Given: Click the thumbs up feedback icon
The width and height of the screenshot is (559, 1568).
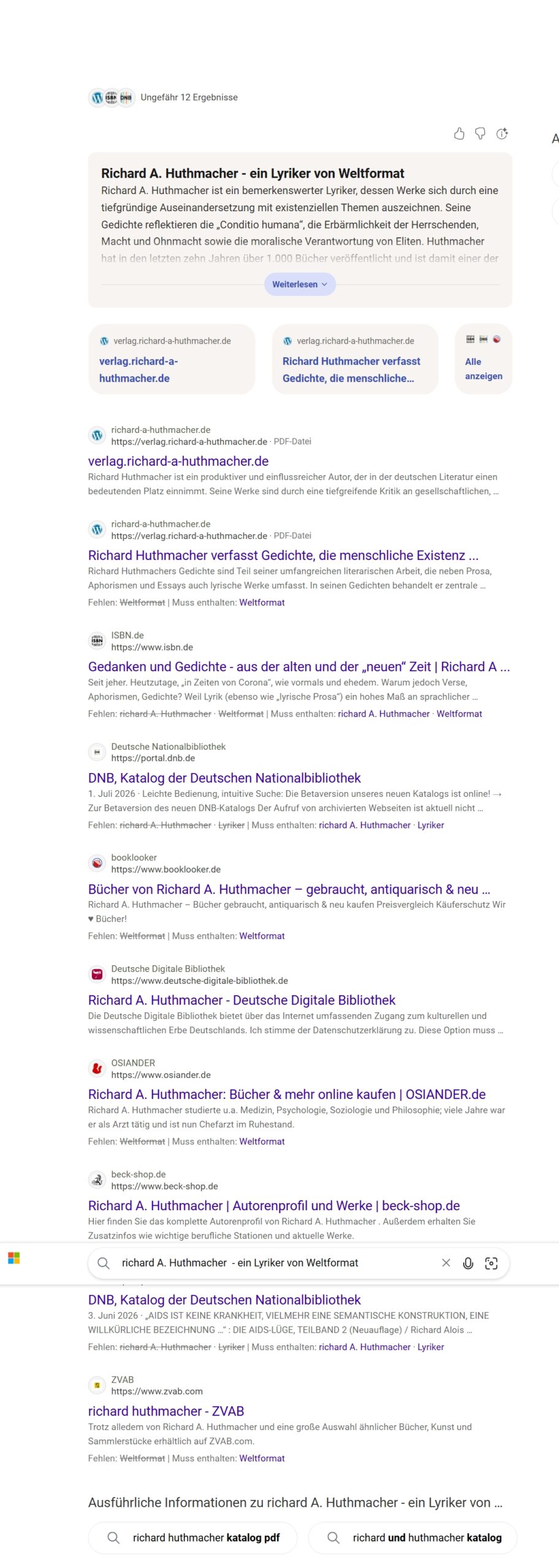Looking at the screenshot, I should tap(459, 134).
